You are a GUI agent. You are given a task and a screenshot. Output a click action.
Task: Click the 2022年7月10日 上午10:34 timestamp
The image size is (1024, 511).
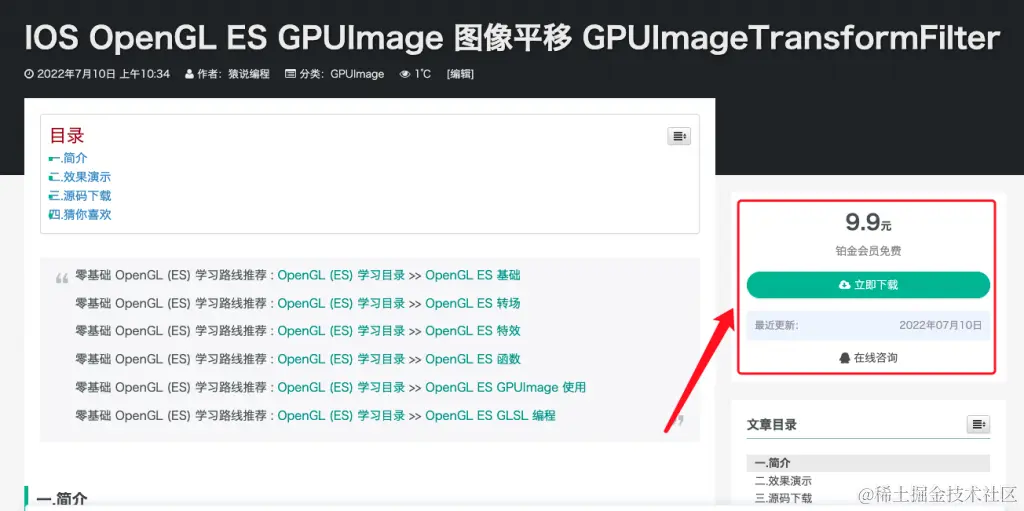pyautogui.click(x=103, y=74)
